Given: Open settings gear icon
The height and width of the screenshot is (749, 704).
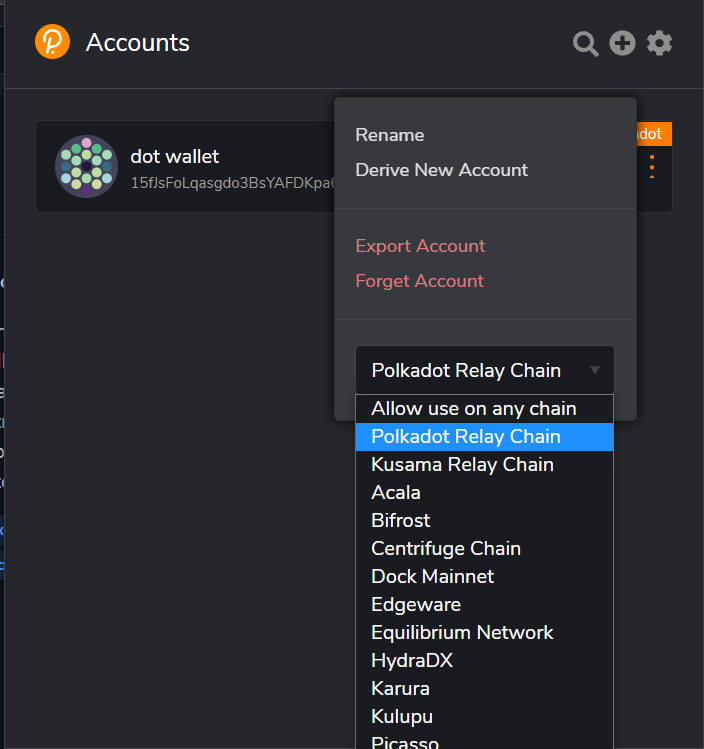Looking at the screenshot, I should pos(659,43).
